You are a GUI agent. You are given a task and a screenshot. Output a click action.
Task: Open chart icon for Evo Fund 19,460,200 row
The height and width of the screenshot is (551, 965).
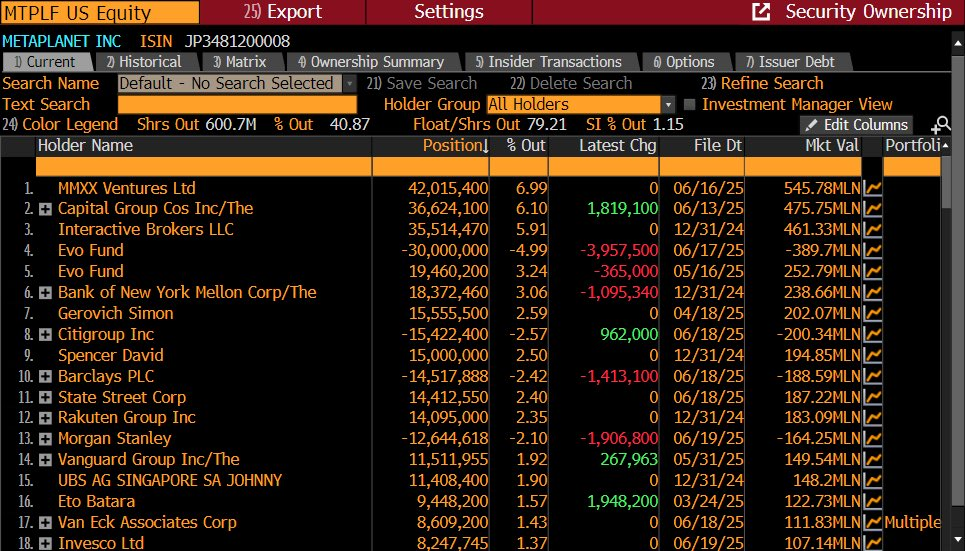pos(872,271)
